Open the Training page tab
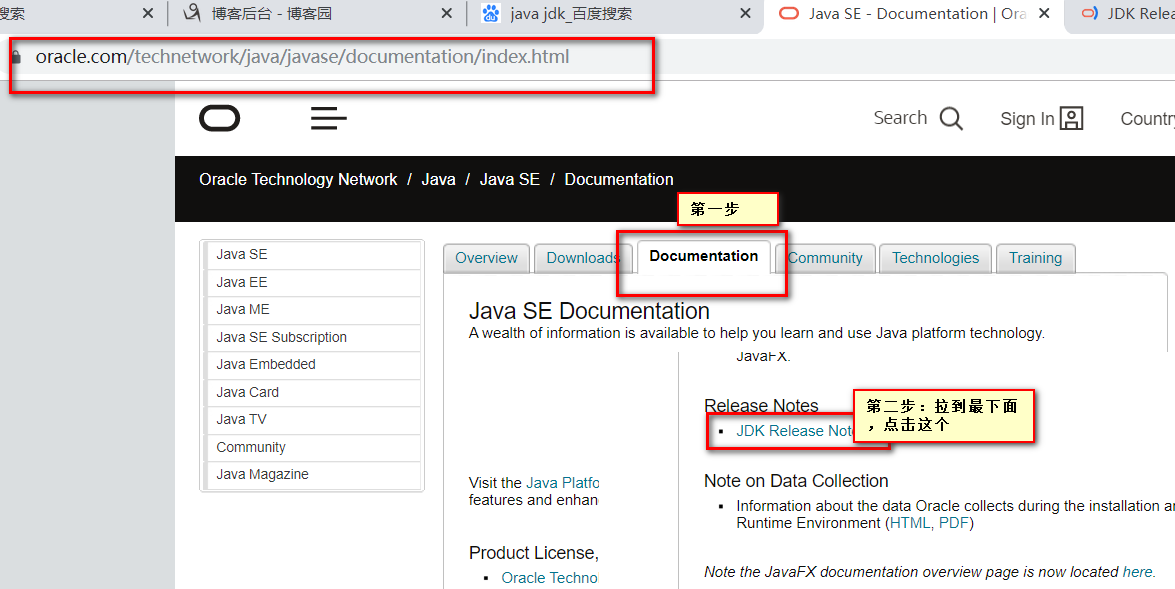Screen dimensions: 1175x589 (1035, 259)
